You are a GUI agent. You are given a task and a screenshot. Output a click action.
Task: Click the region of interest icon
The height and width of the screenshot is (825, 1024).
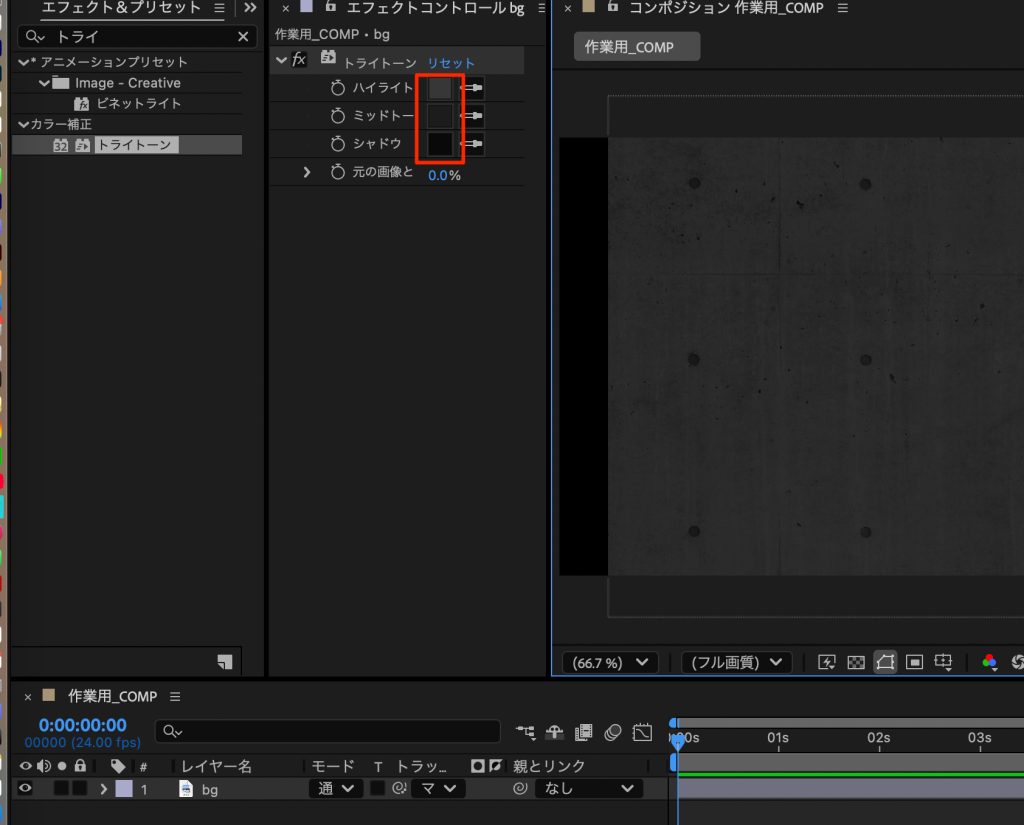914,662
